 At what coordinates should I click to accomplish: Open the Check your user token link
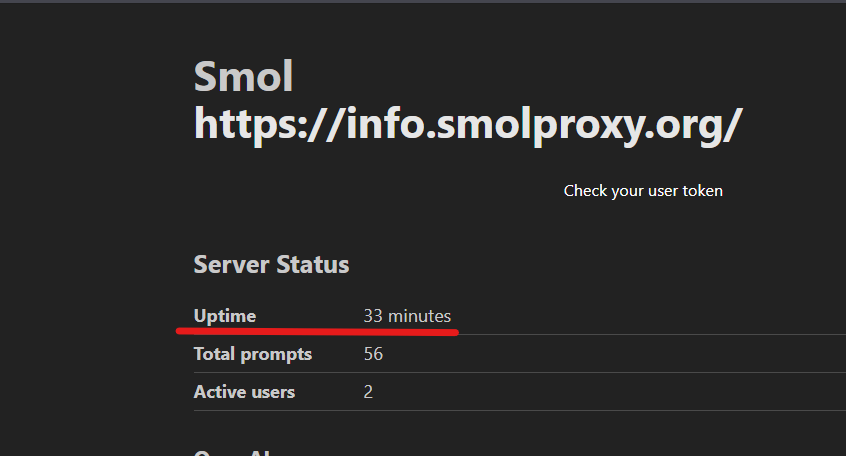click(643, 191)
